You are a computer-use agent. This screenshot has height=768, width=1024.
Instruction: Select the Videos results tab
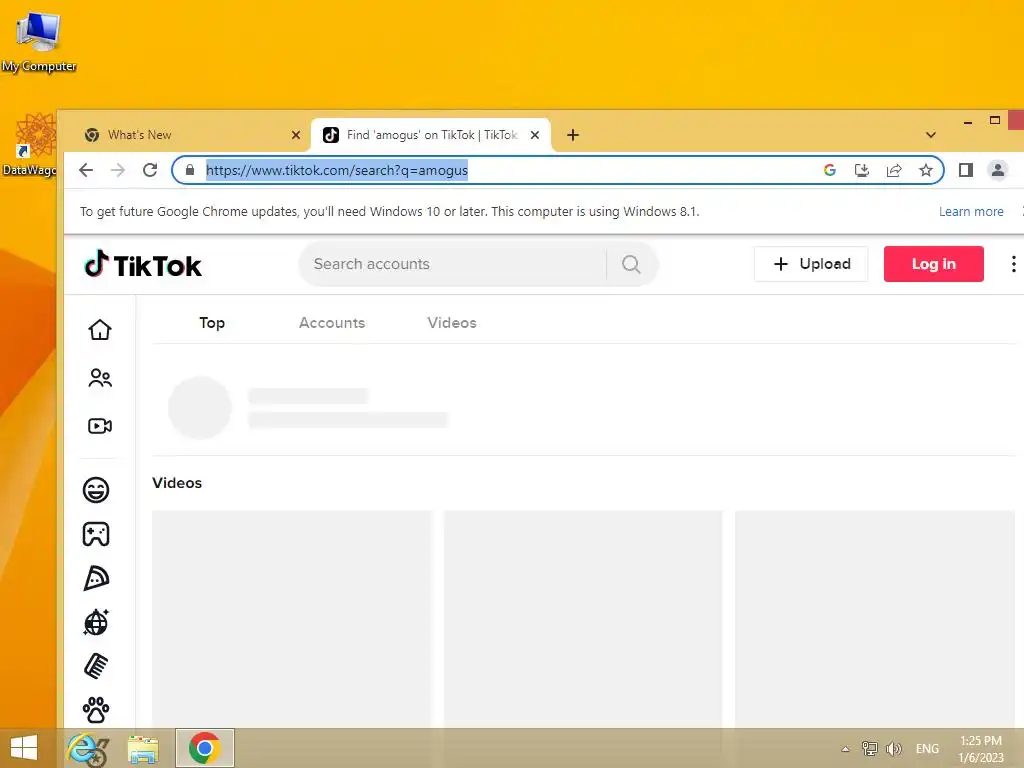click(x=452, y=323)
